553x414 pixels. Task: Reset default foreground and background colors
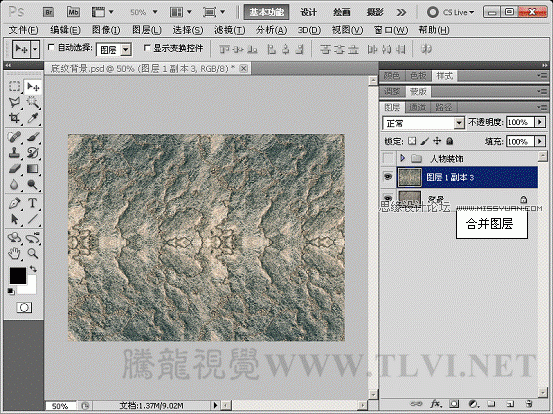[x=11, y=291]
